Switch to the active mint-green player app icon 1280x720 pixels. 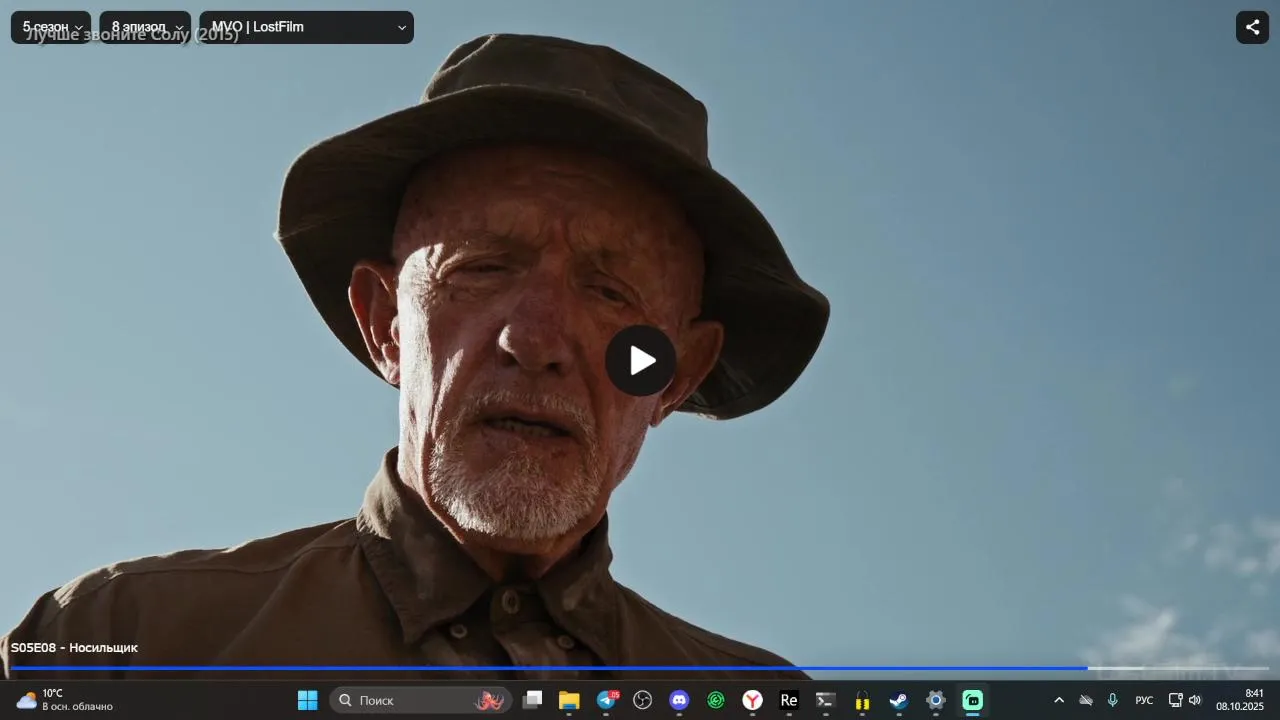pos(972,700)
